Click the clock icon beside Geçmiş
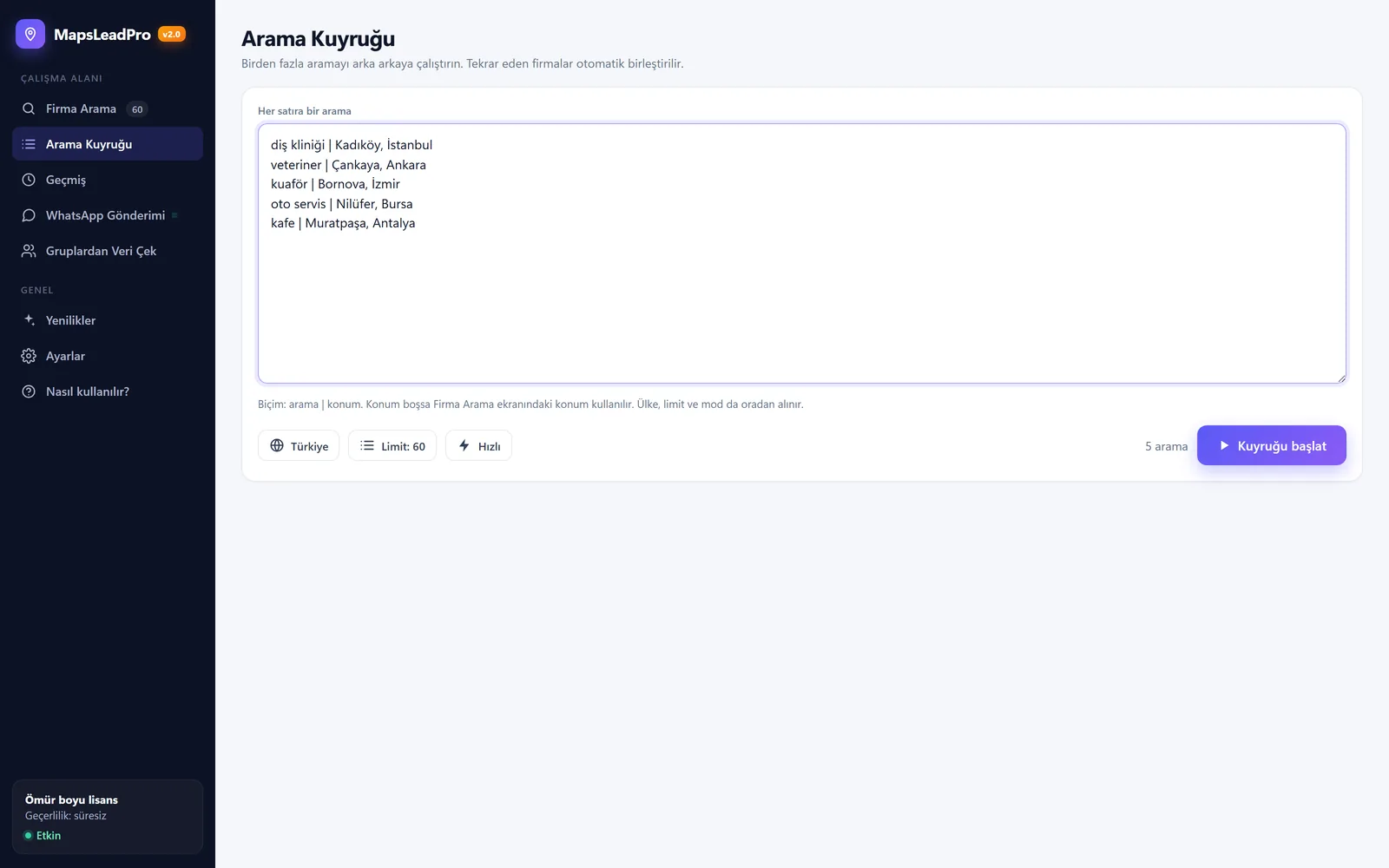The width and height of the screenshot is (1389, 868). tap(29, 180)
